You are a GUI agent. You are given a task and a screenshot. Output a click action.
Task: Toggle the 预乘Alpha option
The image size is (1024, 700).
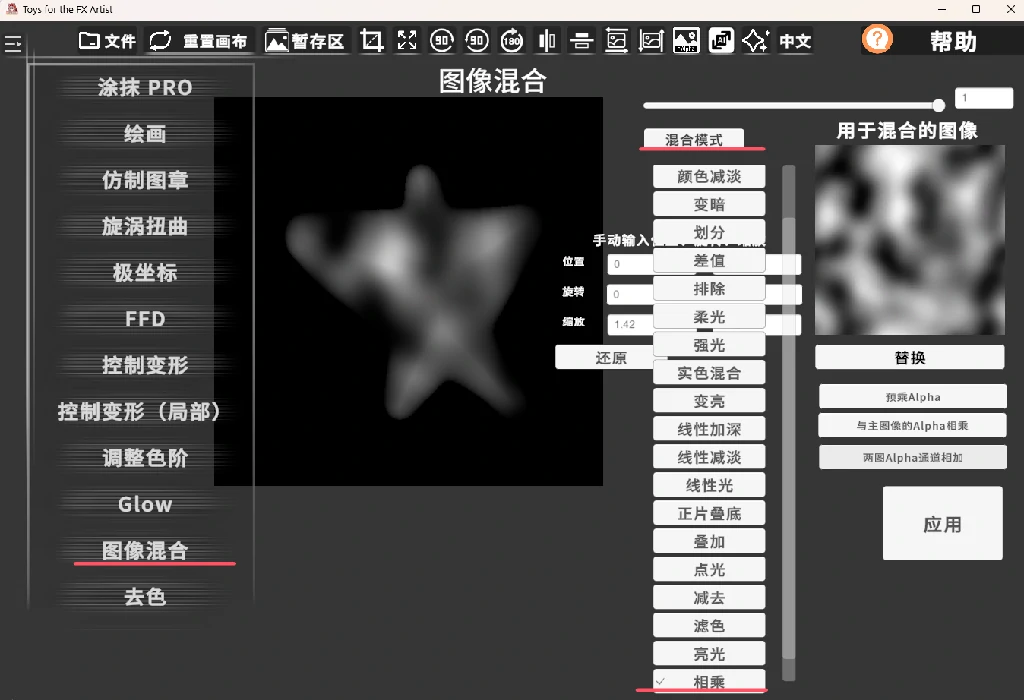click(x=912, y=397)
